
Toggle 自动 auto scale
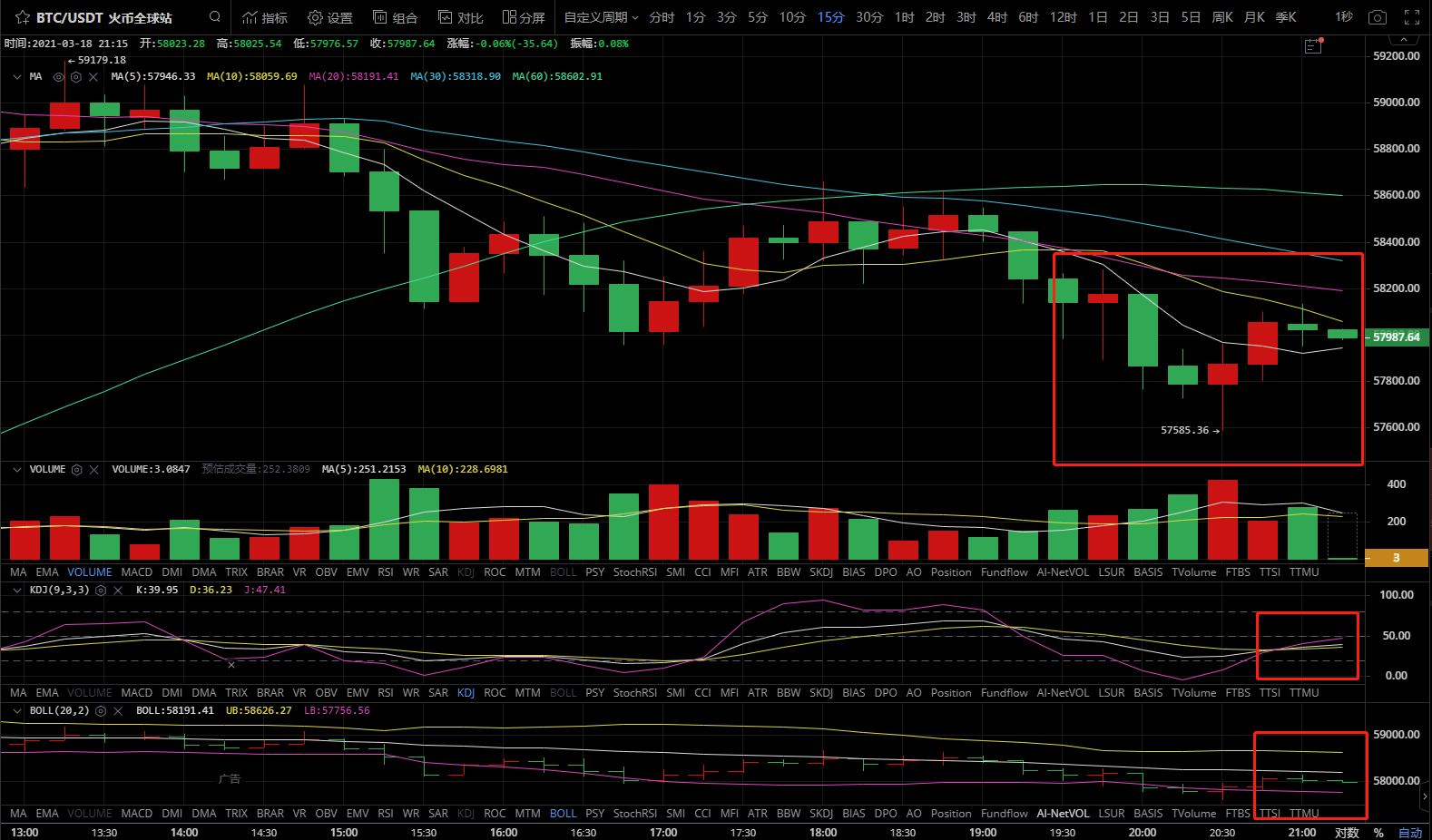coord(1410,832)
